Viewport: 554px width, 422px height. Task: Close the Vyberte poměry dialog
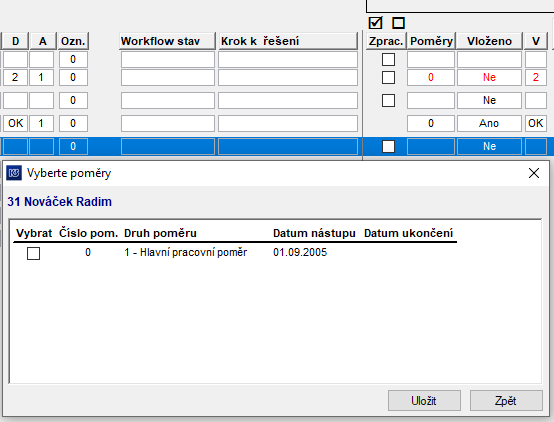[x=534, y=173]
